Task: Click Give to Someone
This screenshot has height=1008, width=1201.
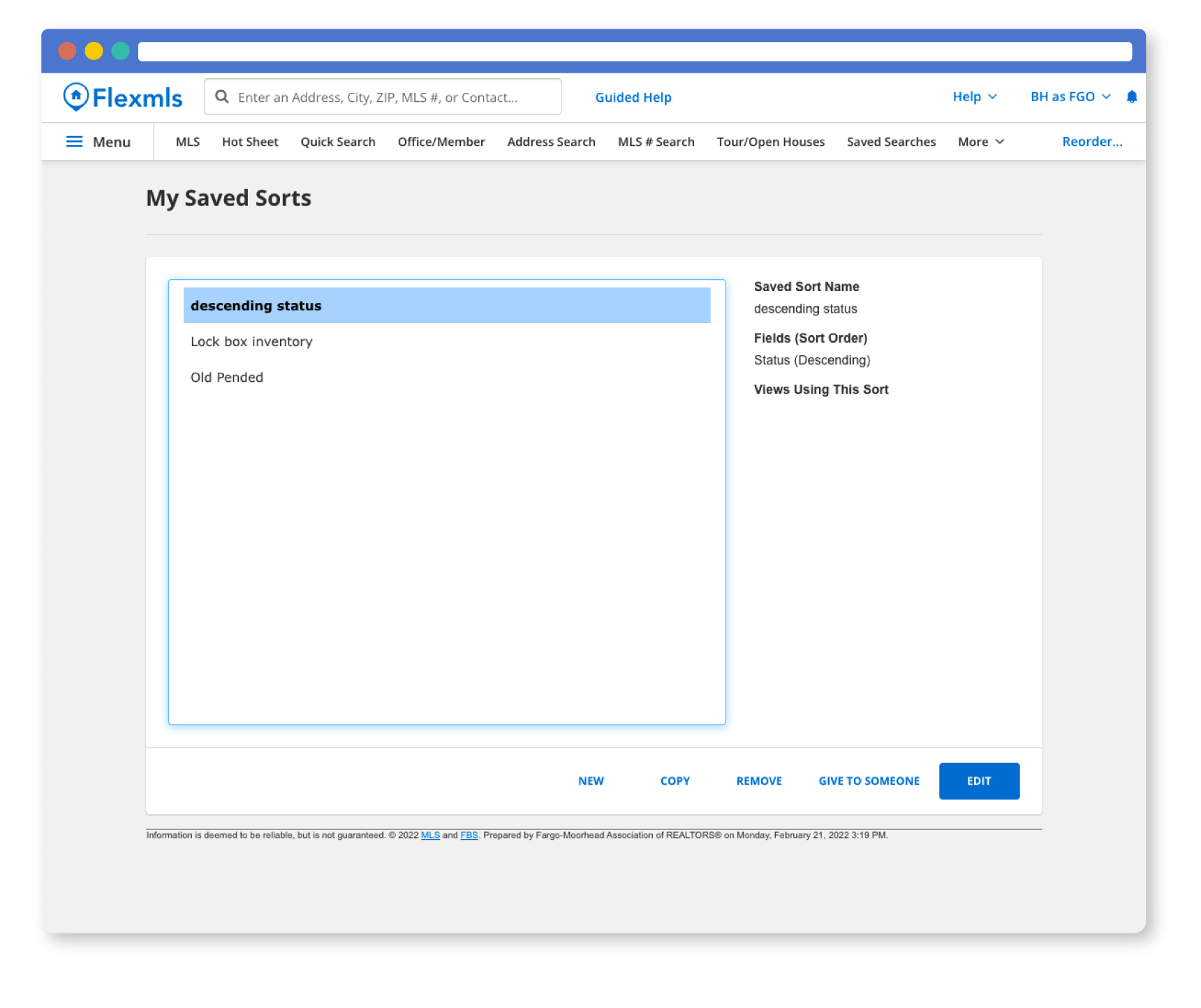Action: [869, 781]
